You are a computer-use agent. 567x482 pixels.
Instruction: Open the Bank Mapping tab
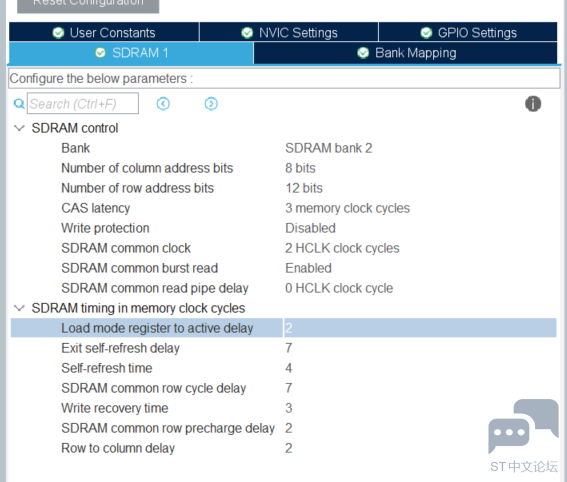pos(405,53)
